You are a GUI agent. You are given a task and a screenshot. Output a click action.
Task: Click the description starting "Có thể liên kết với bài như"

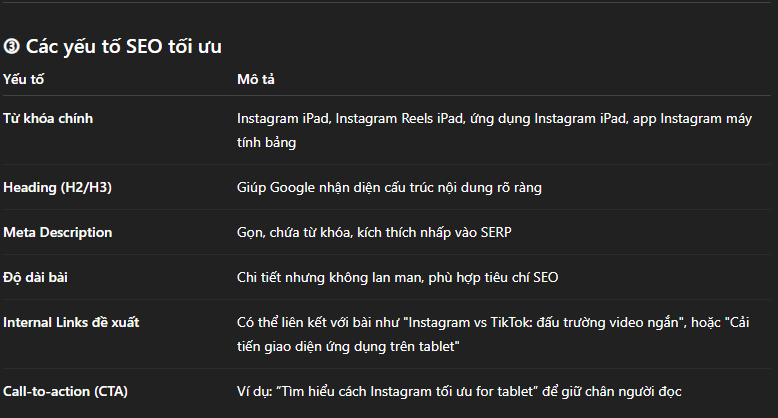493,335
